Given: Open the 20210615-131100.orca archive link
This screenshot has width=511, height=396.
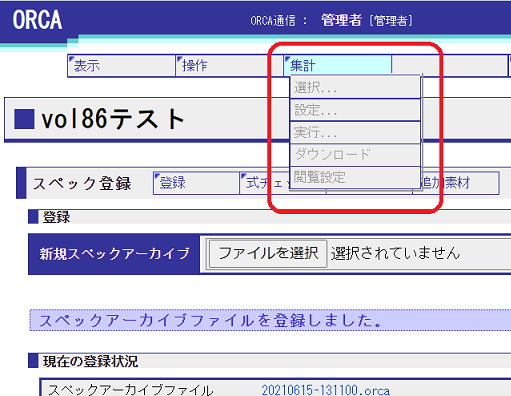Looking at the screenshot, I should click(x=325, y=390).
